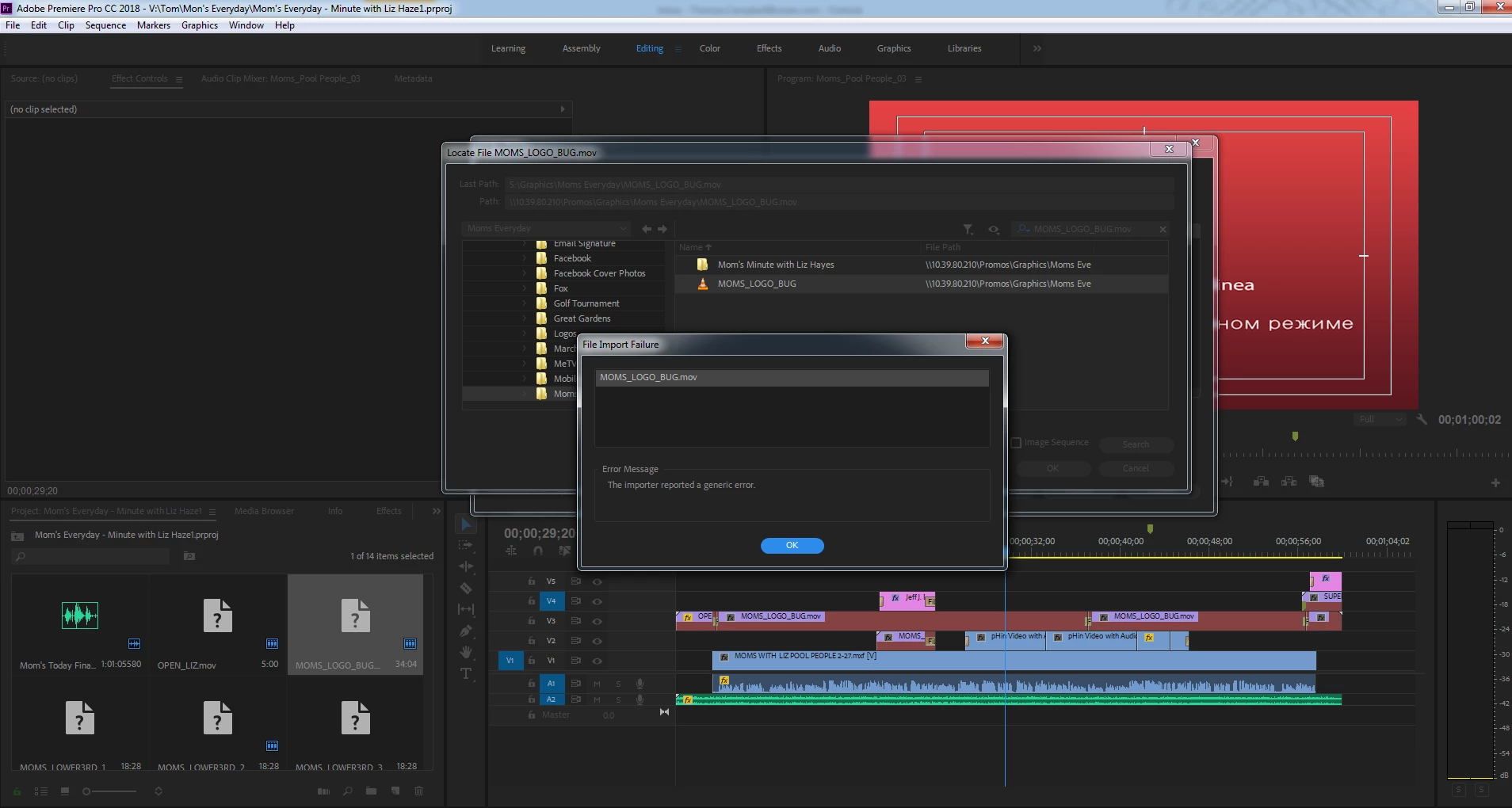The height and width of the screenshot is (808, 1512).
Task: Adjust the Project panel thumbnail zoom slider
Action: coord(111,791)
